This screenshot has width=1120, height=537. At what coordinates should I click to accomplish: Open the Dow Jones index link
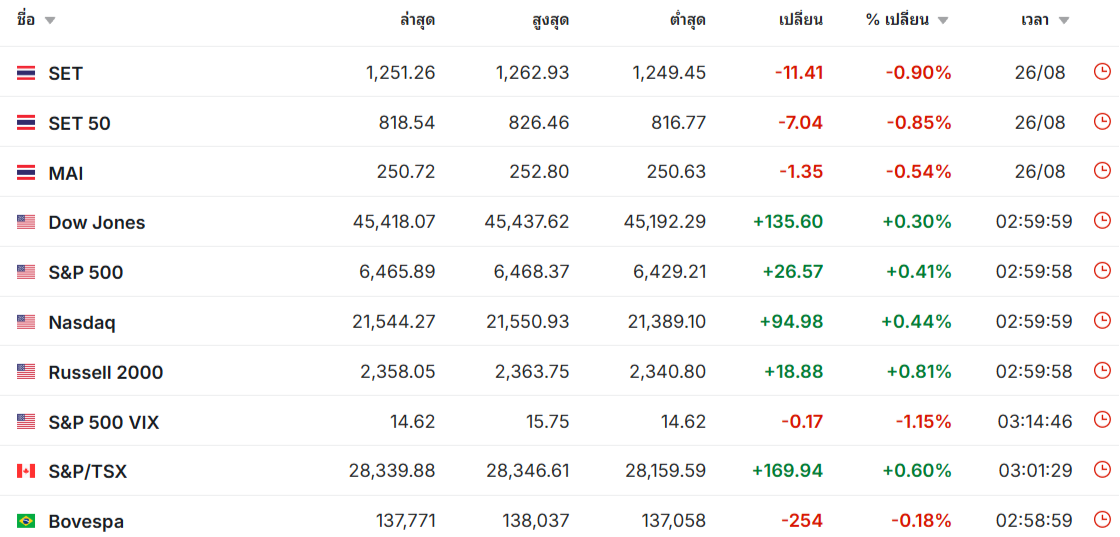coord(96,223)
